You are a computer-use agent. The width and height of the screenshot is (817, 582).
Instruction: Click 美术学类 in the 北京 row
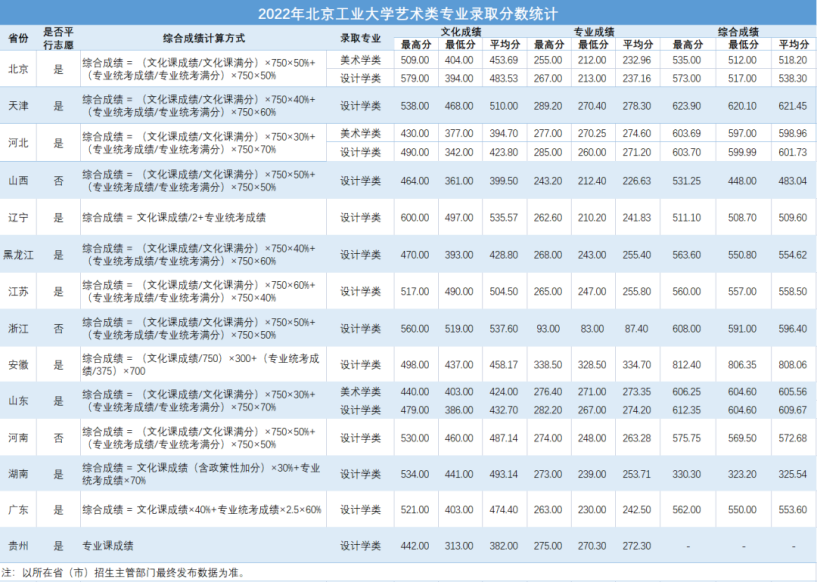(x=361, y=60)
